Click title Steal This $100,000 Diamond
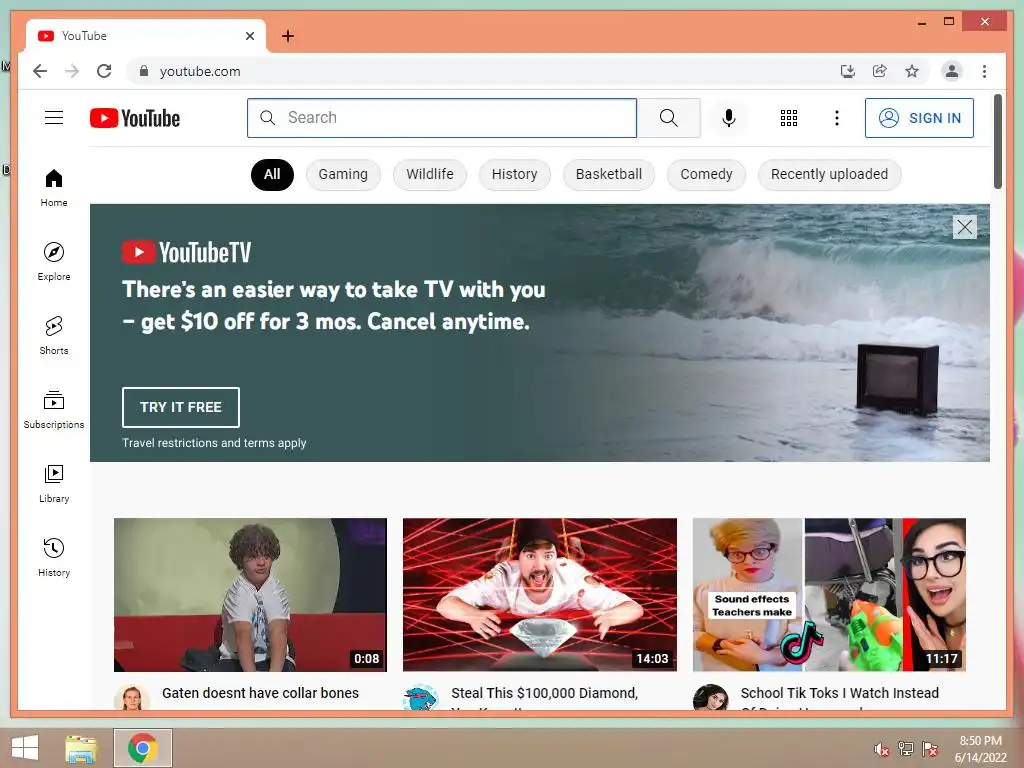Image resolution: width=1024 pixels, height=768 pixels. (x=544, y=693)
